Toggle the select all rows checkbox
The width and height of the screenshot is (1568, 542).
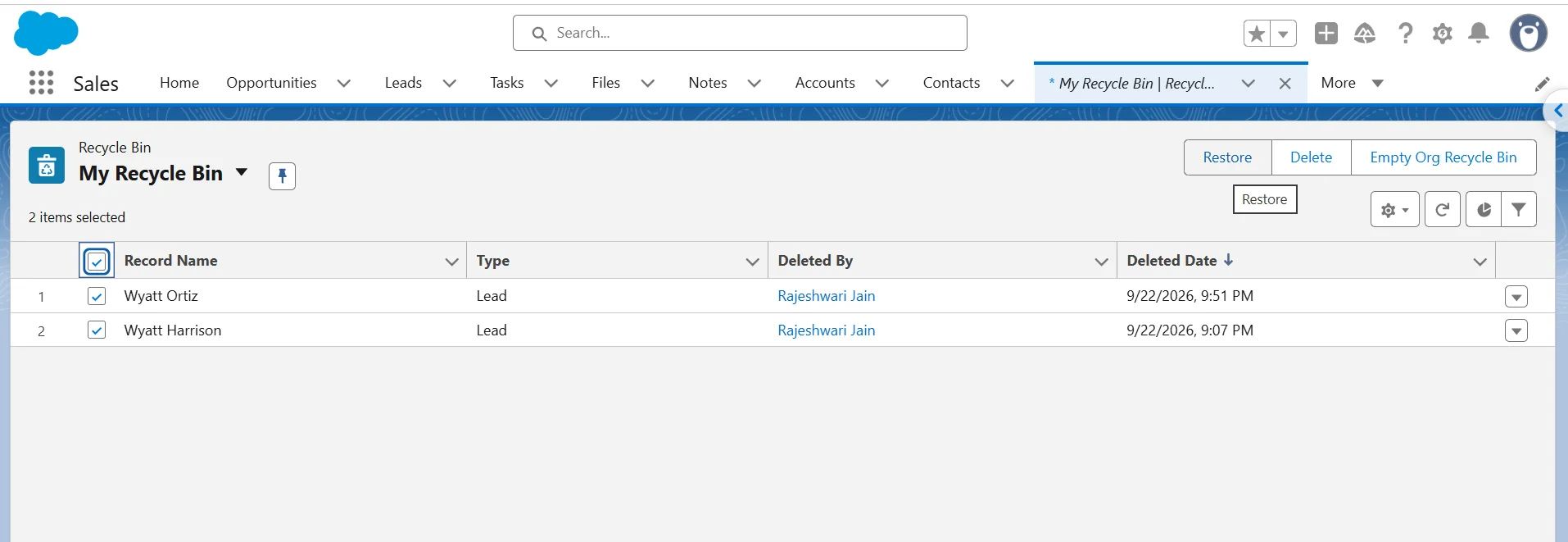point(97,262)
